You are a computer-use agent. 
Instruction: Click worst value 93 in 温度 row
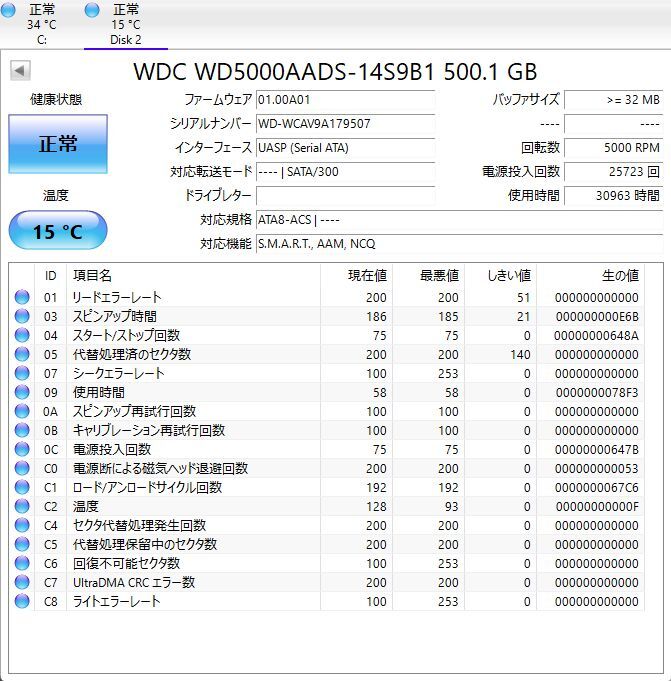tap(452, 506)
